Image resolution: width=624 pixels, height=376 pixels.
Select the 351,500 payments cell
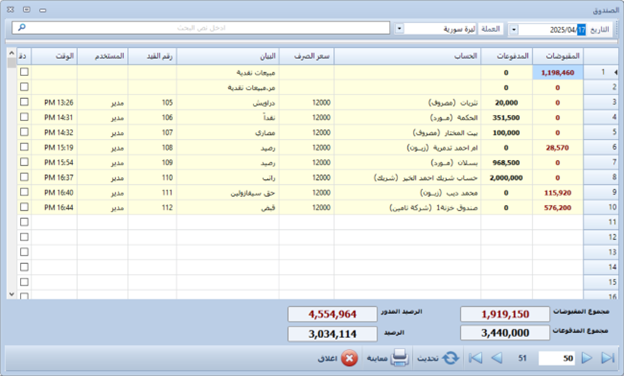[507, 117]
